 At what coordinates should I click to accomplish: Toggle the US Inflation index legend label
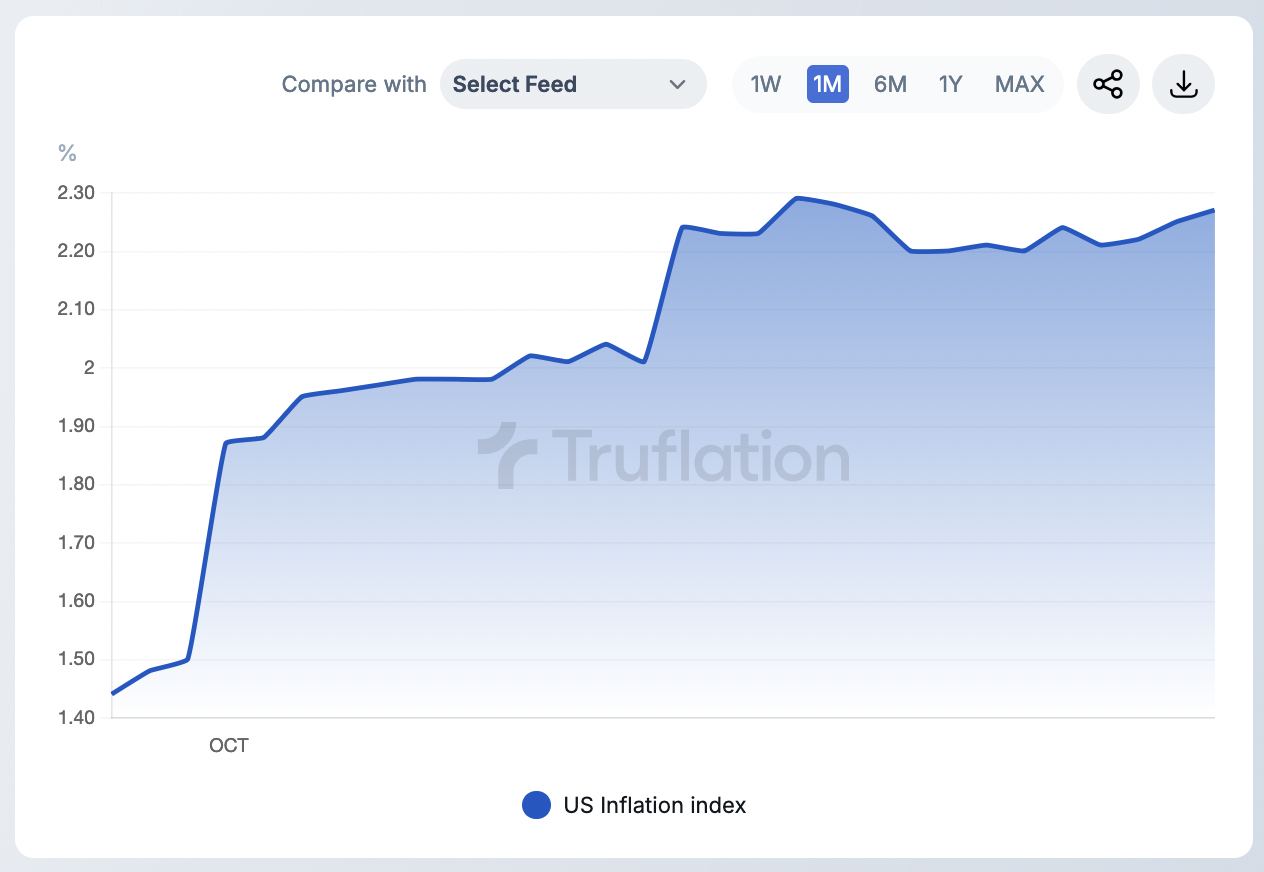[654, 805]
